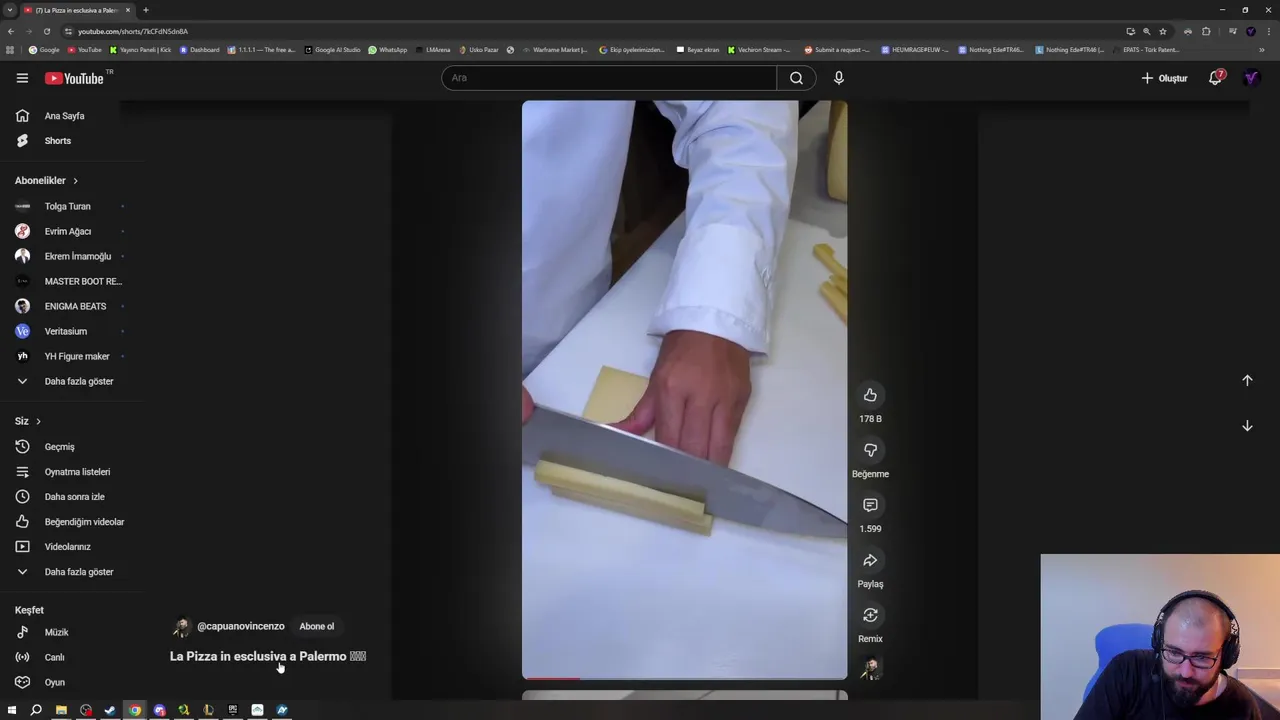The image size is (1280, 720).
Task: Open Shorts in the sidebar
Action: (57, 141)
